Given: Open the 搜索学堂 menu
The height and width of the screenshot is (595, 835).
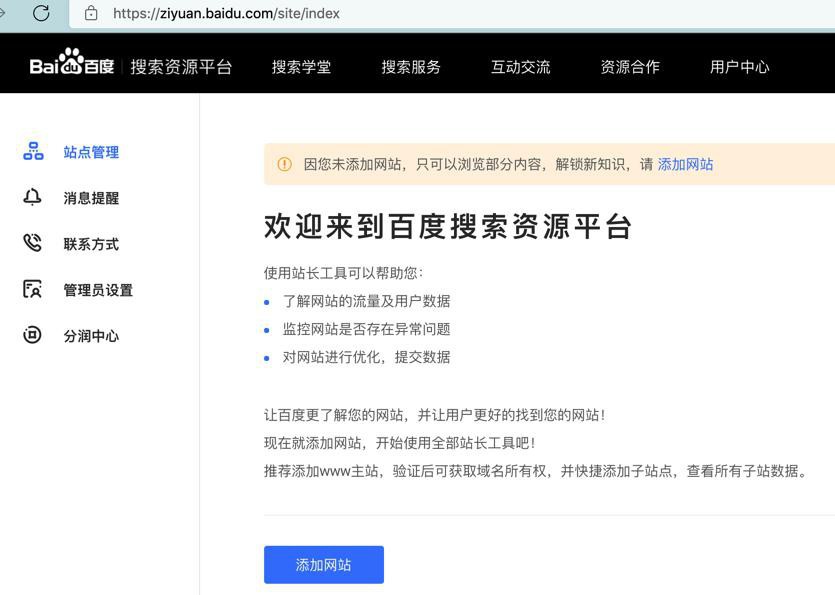Looking at the screenshot, I should pos(301,67).
